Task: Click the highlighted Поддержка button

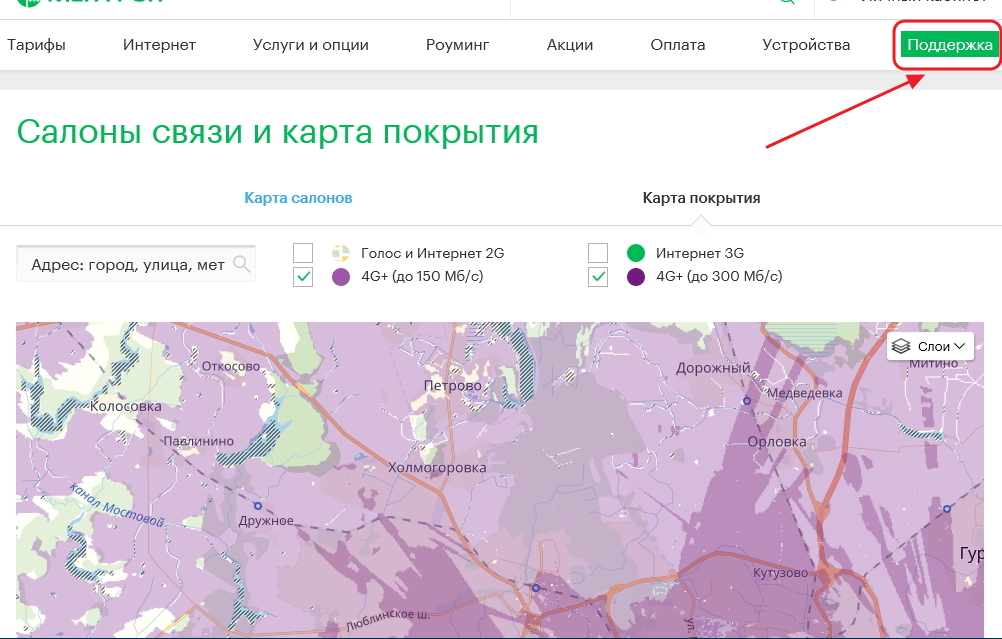Action: [945, 44]
